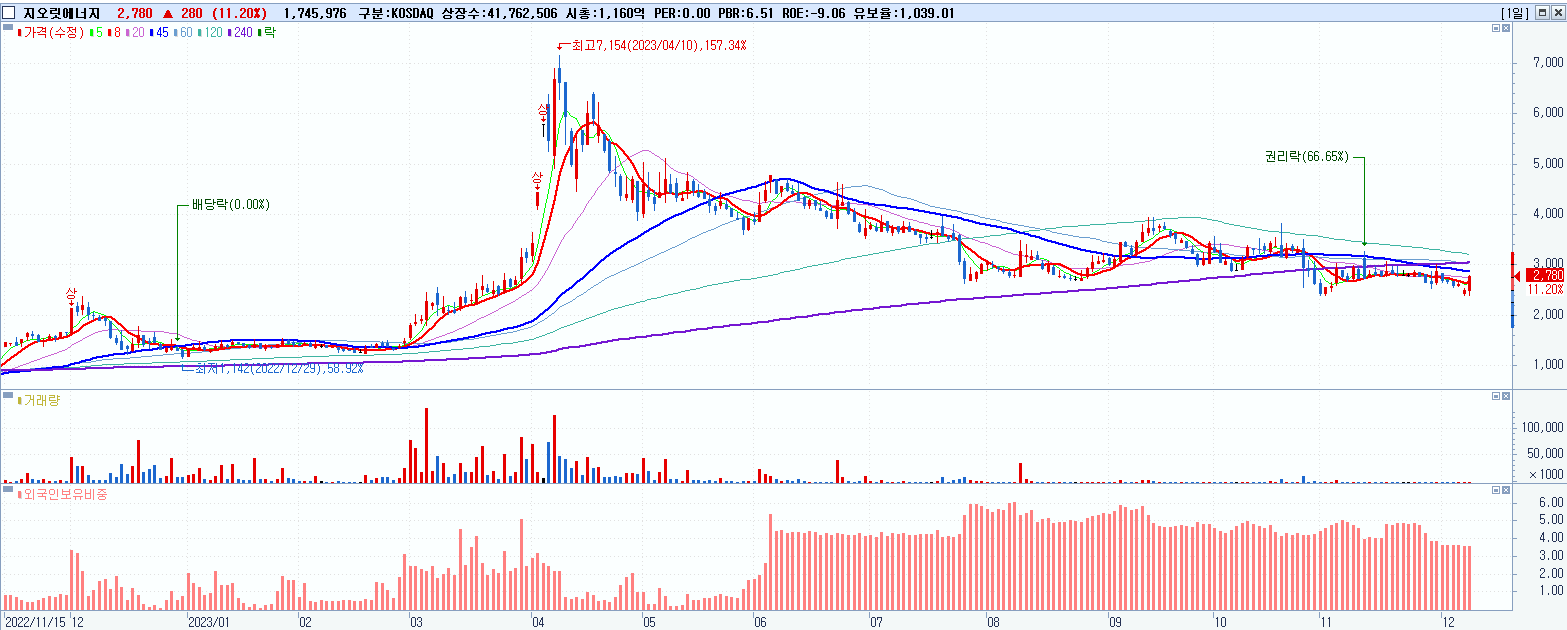The height and width of the screenshot is (630, 1567).
Task: Click the red 2,780 current price tag on axis
Action: [x=1547, y=275]
